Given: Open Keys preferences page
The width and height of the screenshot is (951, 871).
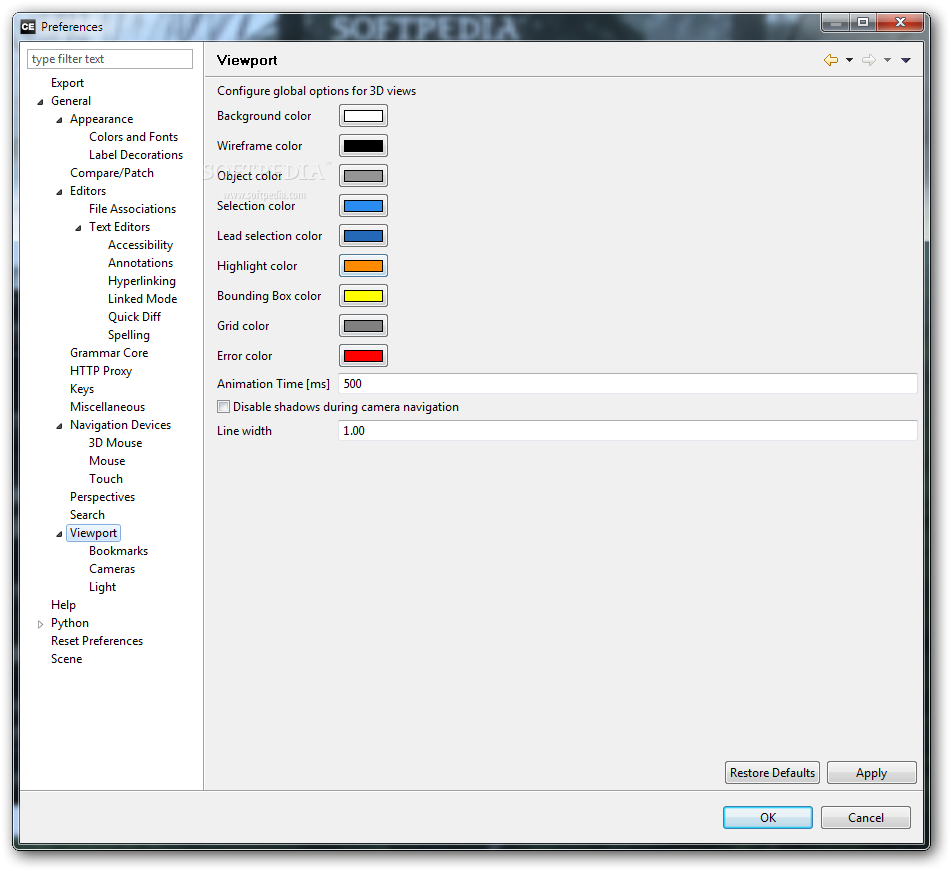Looking at the screenshot, I should tap(82, 389).
